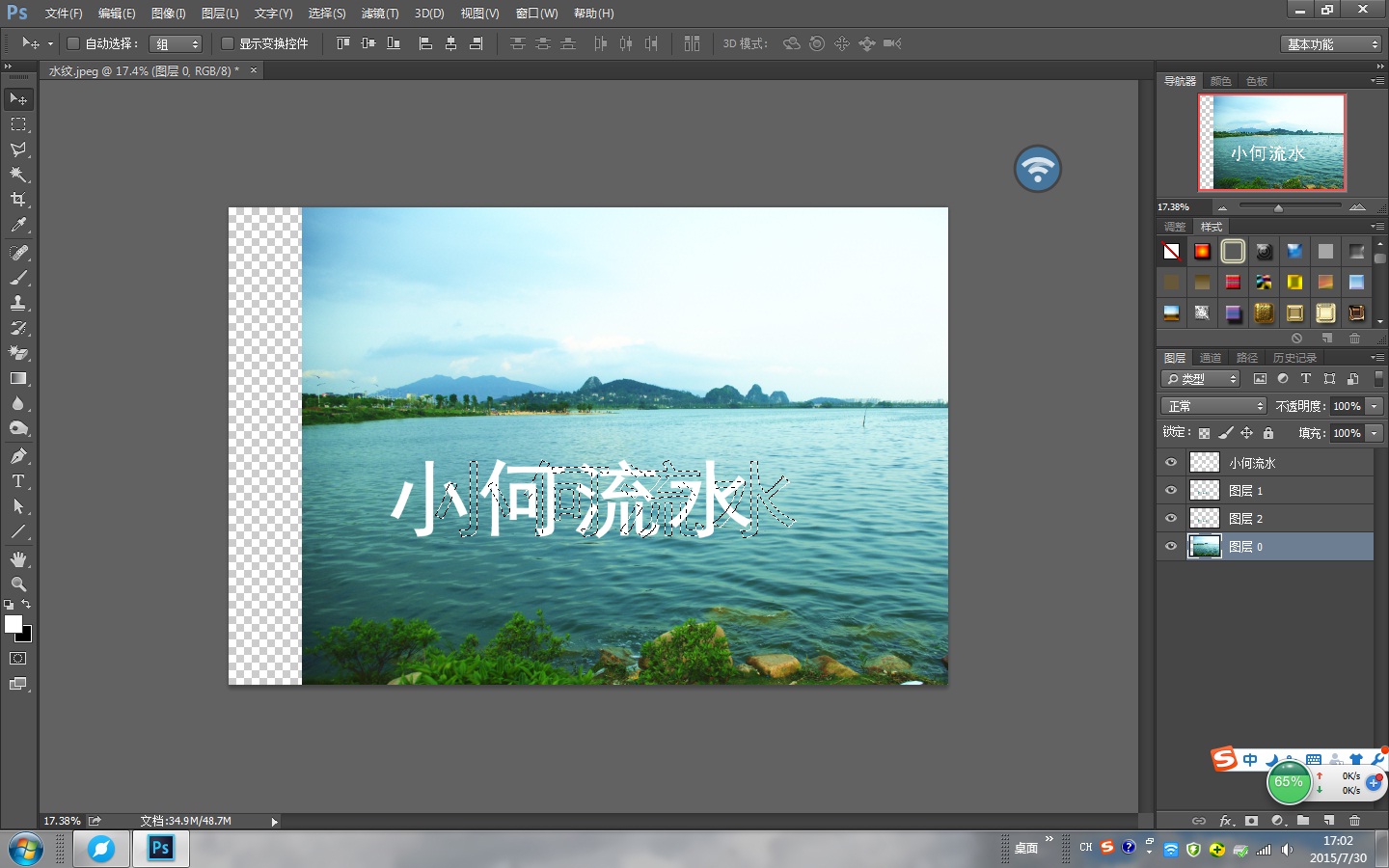Click the opacity 100% input field
1389x868 pixels.
1348,406
